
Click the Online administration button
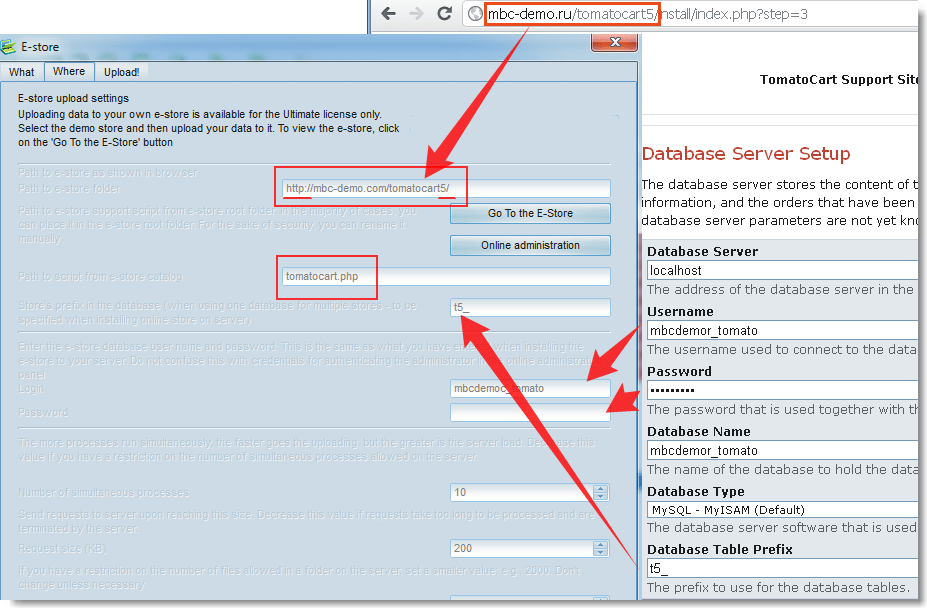point(530,245)
